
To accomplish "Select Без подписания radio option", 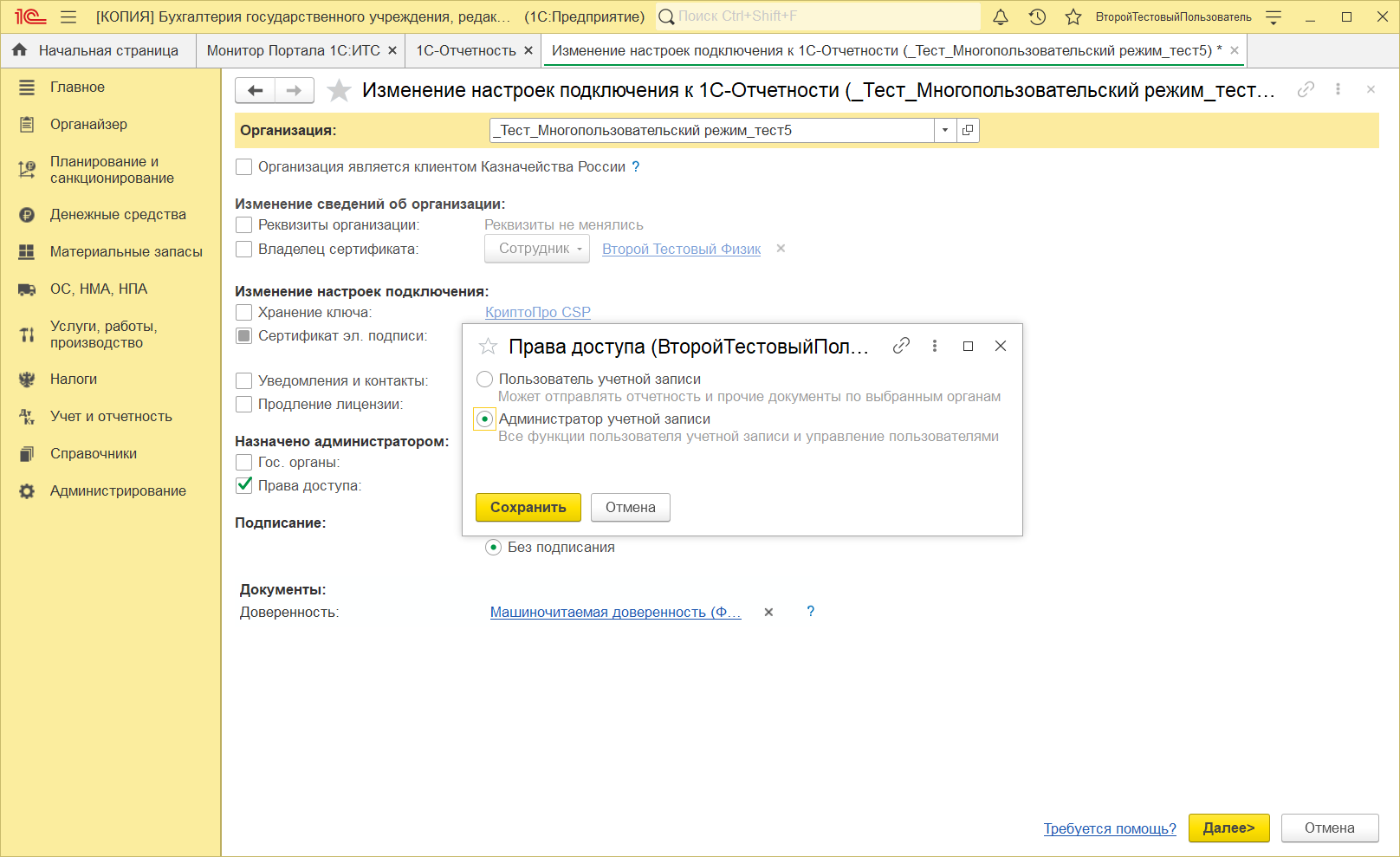I will click(494, 547).
